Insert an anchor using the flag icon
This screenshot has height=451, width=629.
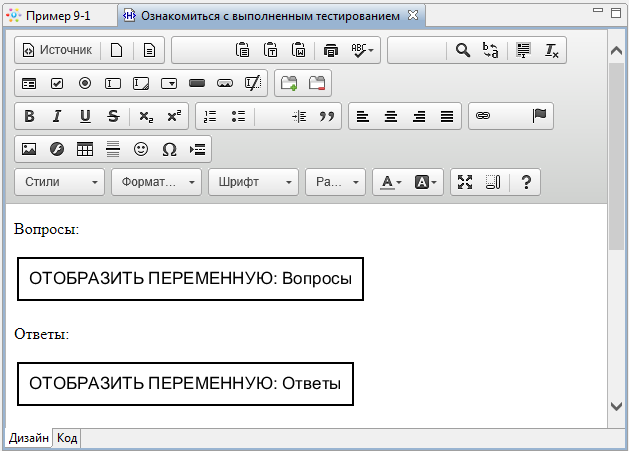click(539, 116)
